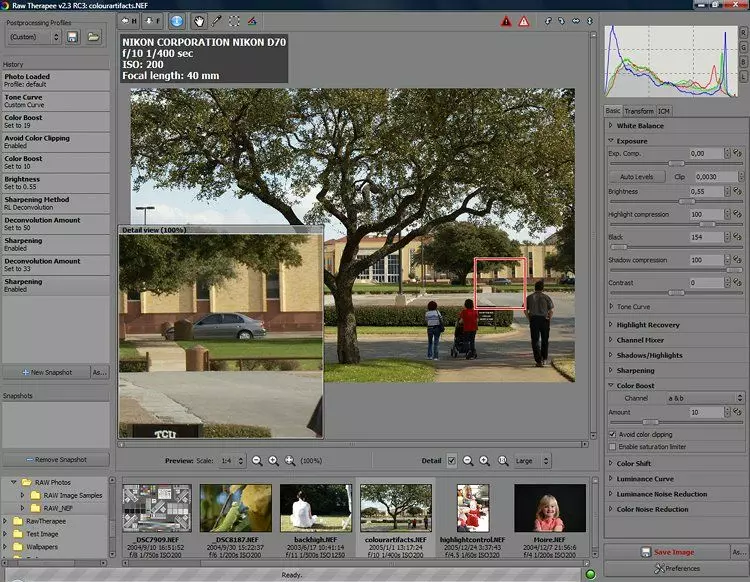Activate the crop selection tool
750x582 pixels.
(x=234, y=20)
